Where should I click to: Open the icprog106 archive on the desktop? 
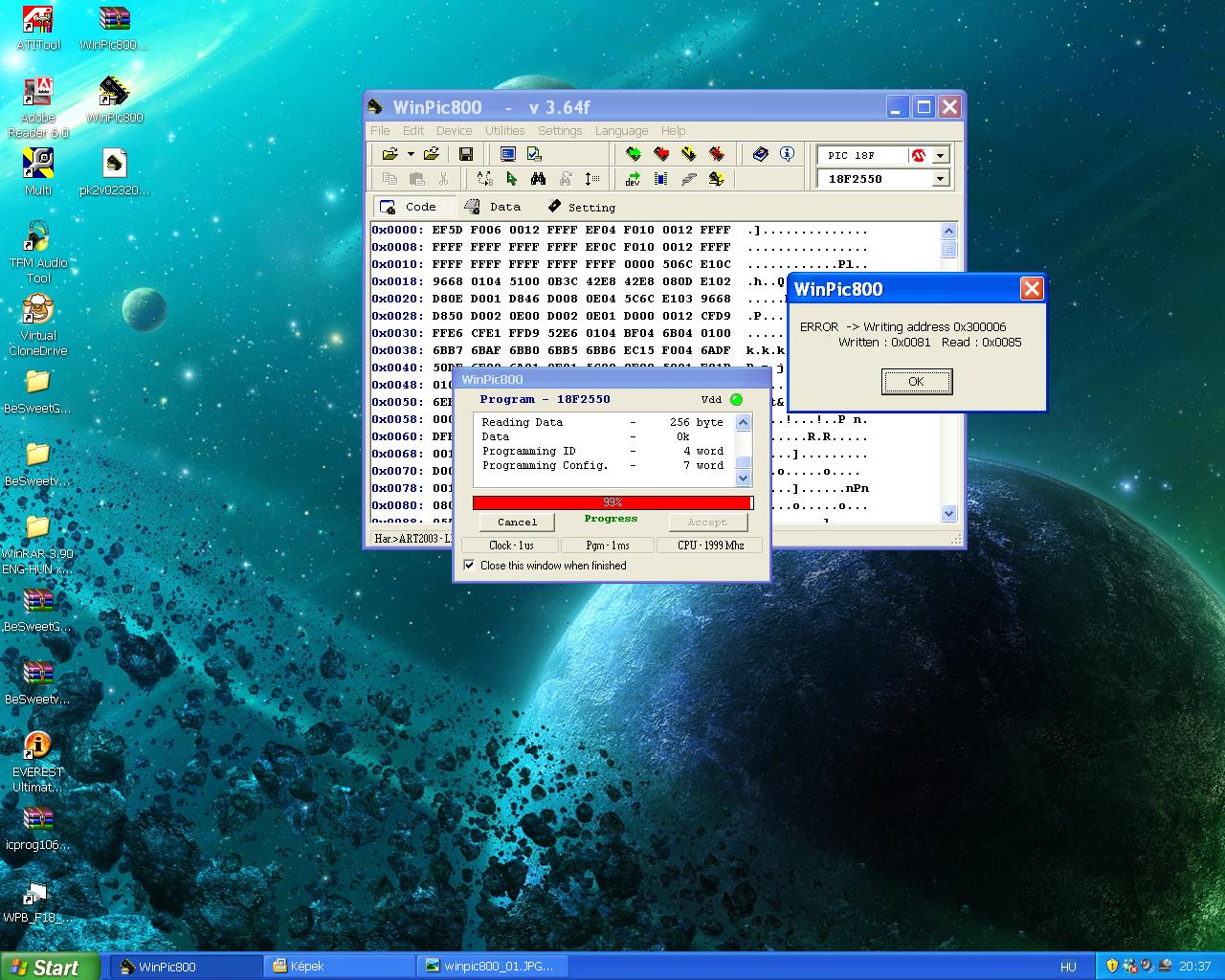tap(38, 829)
